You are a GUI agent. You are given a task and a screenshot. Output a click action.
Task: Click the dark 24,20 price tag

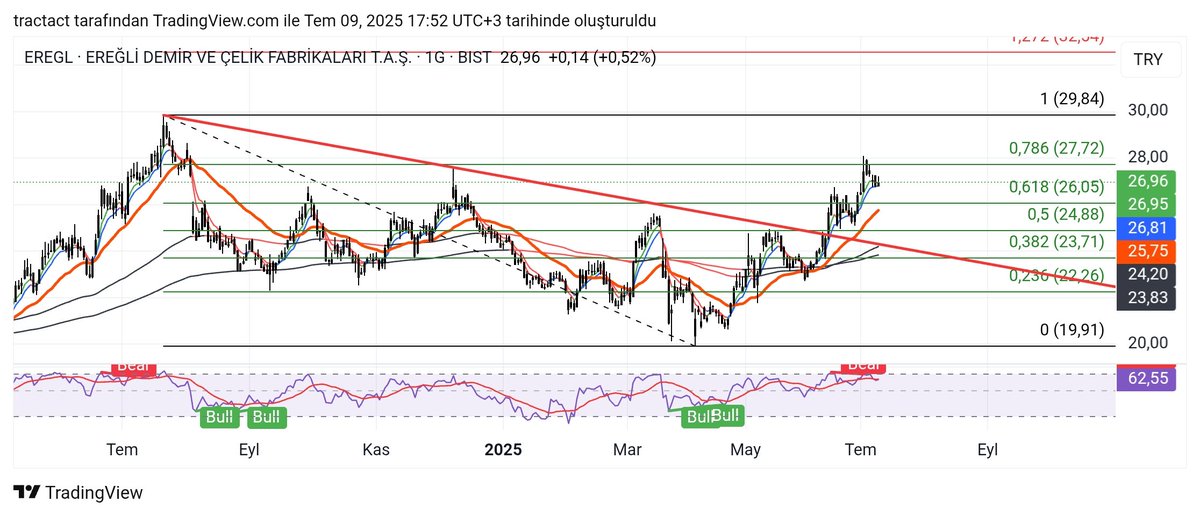(x=1147, y=273)
